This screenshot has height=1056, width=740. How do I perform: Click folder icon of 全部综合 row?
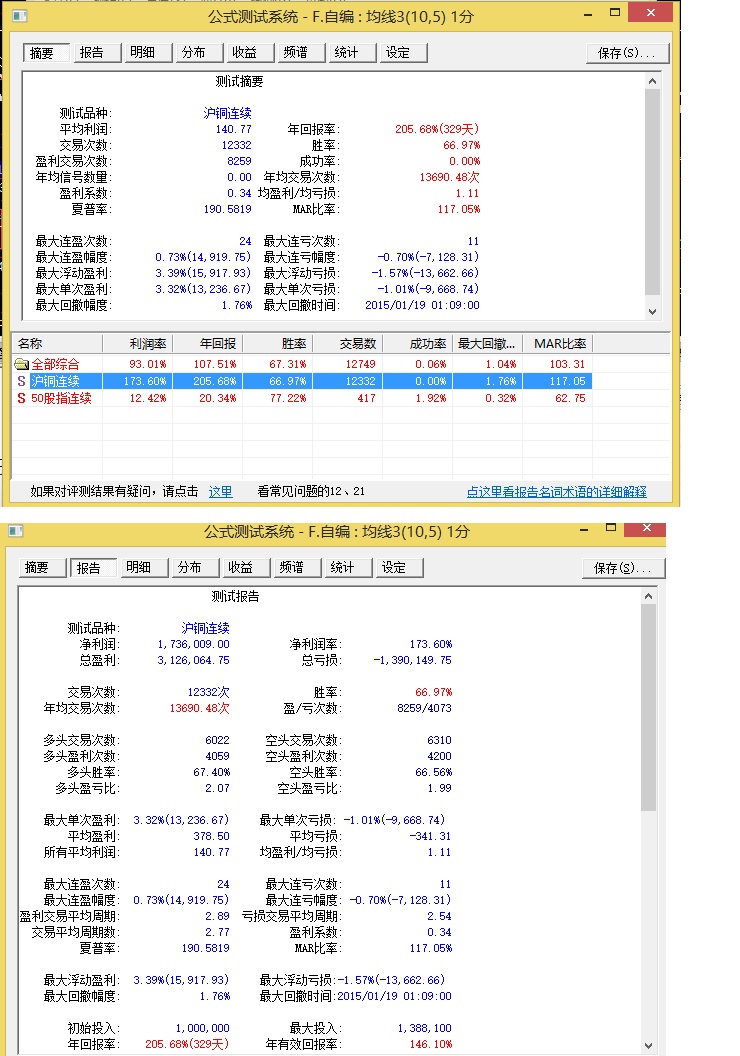coord(22,364)
